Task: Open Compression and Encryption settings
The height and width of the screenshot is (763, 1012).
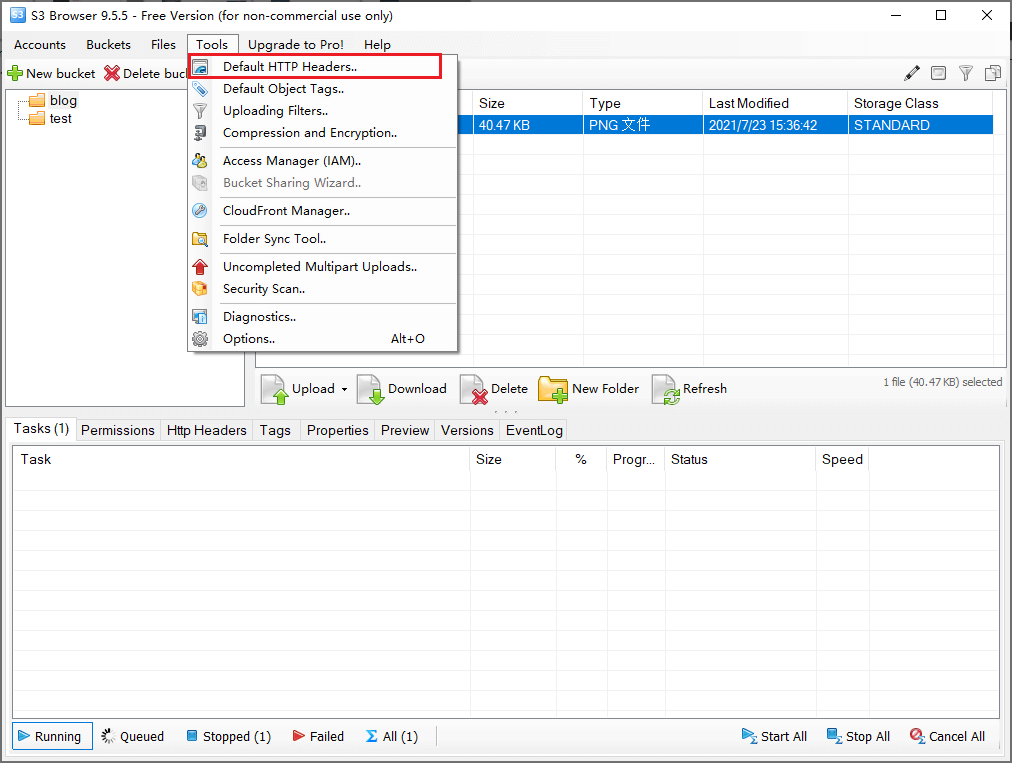Action: (x=323, y=132)
